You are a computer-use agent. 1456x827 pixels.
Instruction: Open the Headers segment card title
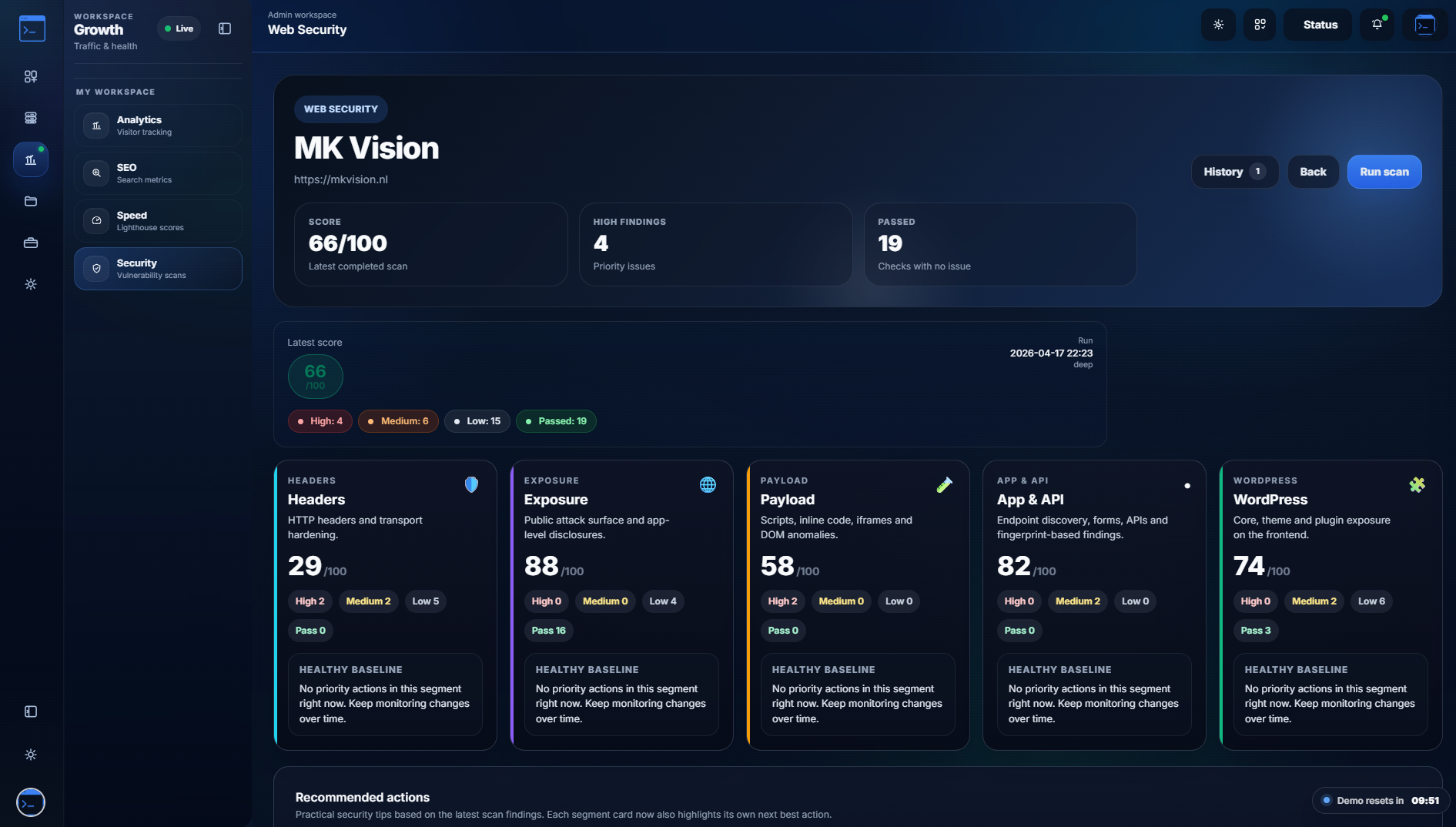316,500
